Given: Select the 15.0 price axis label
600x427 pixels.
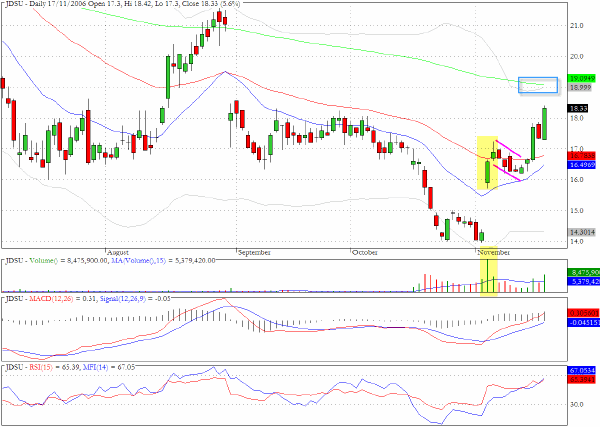Looking at the screenshot, I should [576, 210].
